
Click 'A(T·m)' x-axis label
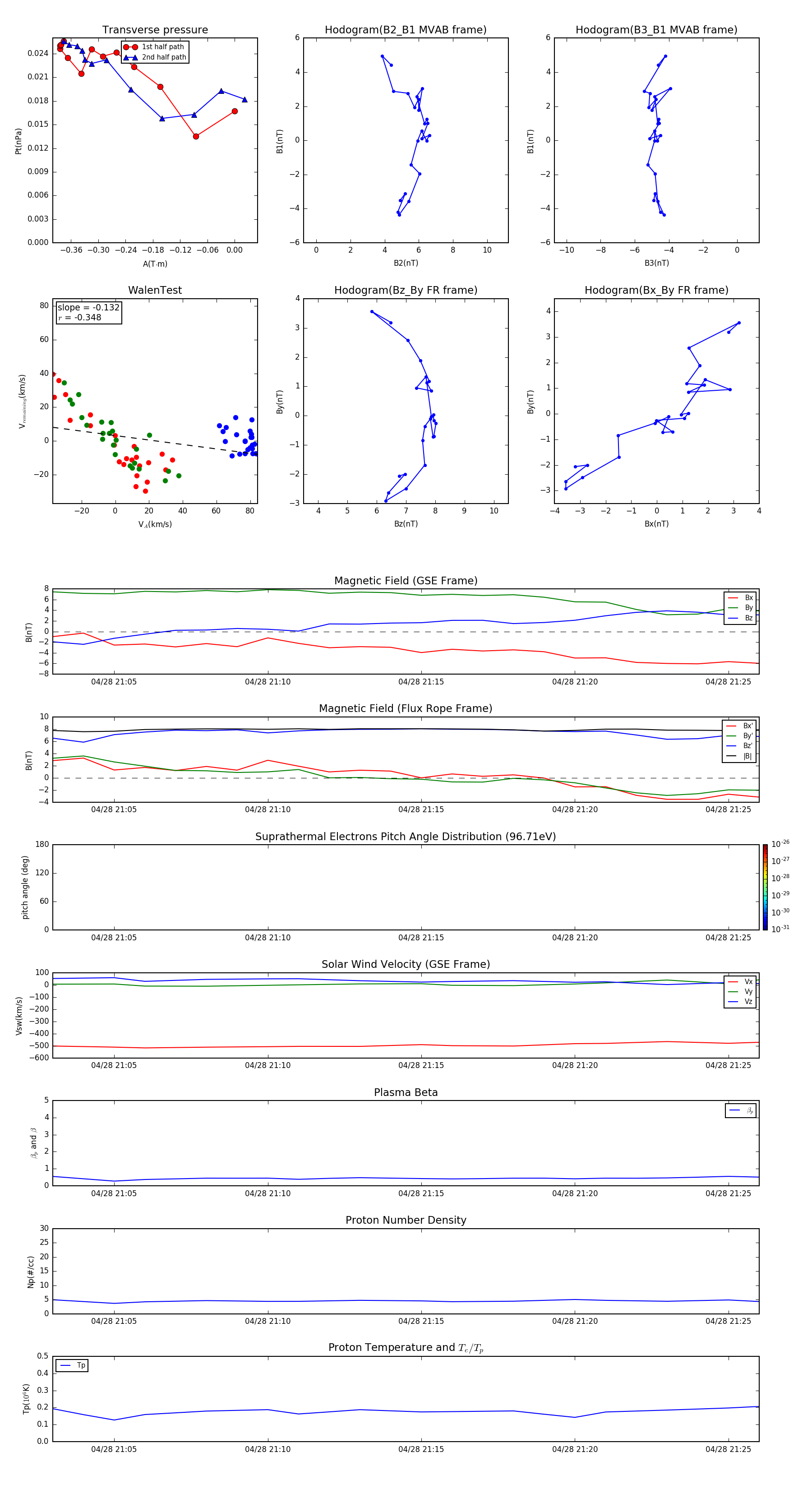pos(155,264)
